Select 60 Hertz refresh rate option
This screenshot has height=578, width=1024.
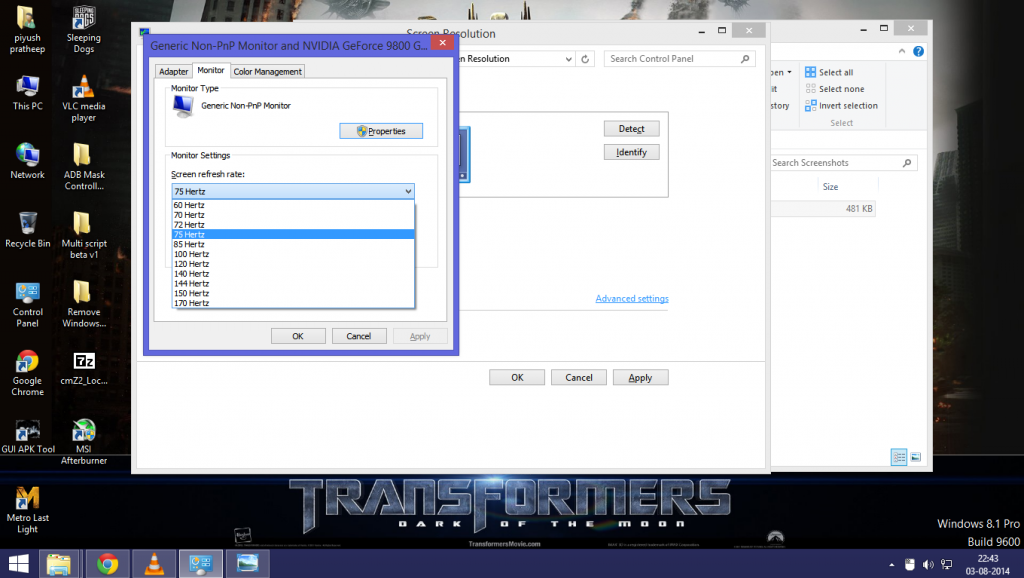coord(190,205)
